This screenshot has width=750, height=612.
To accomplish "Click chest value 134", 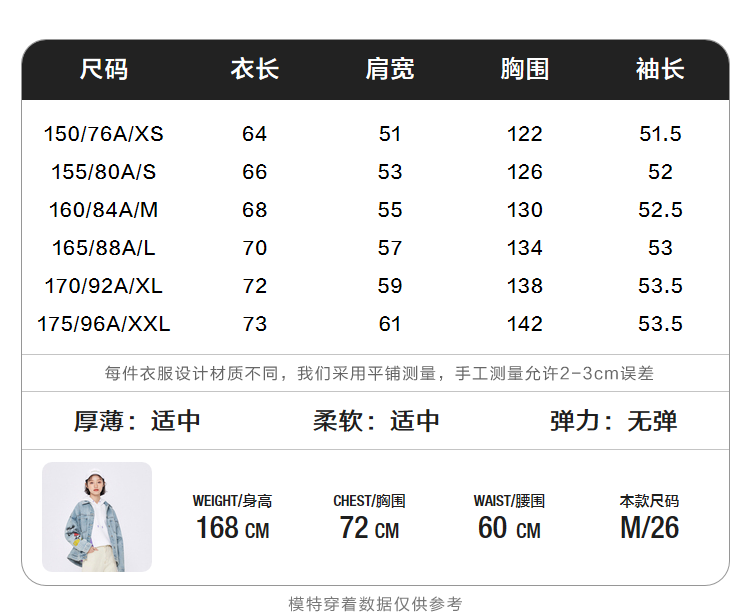I will pyautogui.click(x=525, y=248).
